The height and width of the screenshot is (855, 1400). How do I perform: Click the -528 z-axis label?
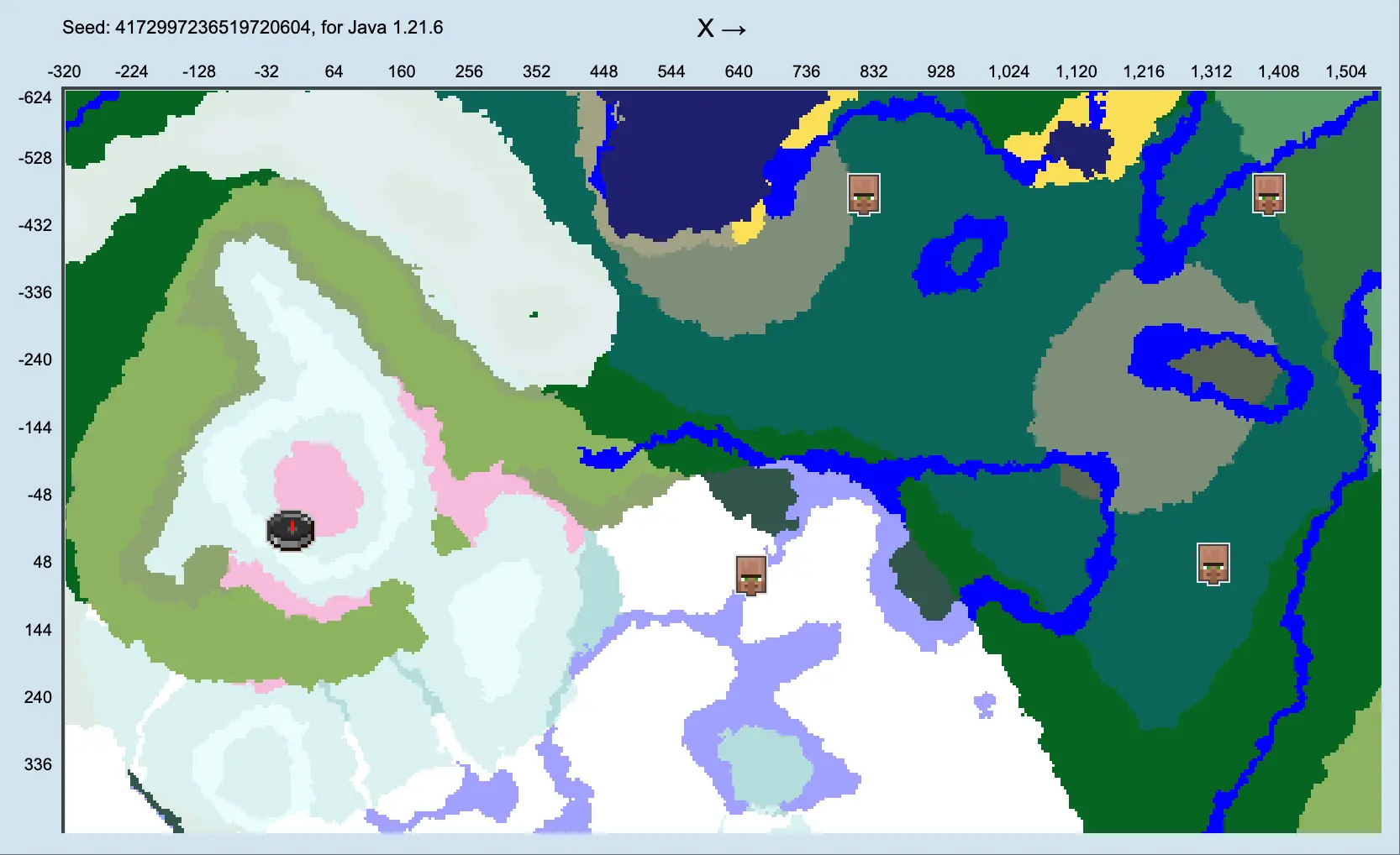(35, 158)
